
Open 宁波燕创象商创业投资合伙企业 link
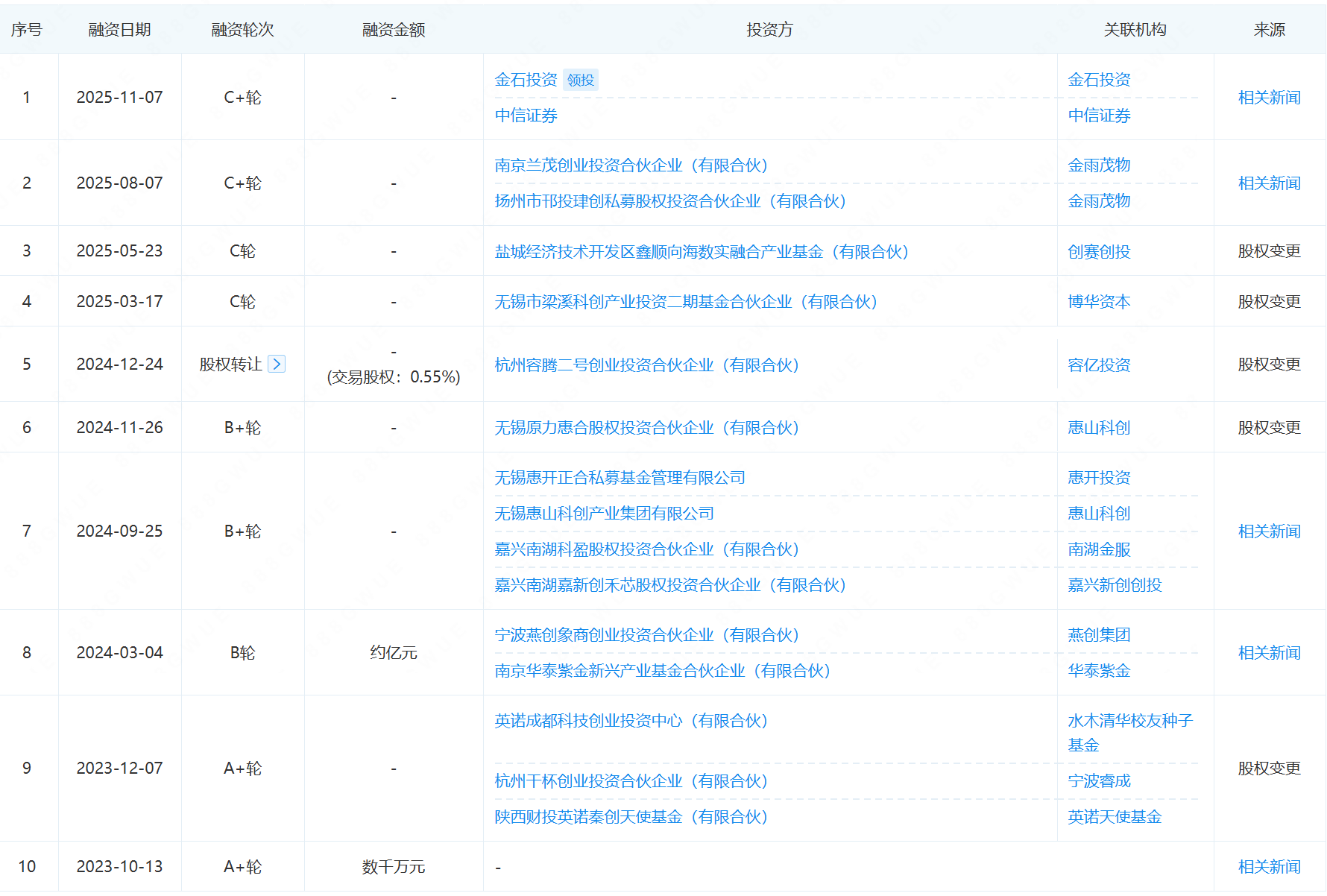tap(646, 635)
